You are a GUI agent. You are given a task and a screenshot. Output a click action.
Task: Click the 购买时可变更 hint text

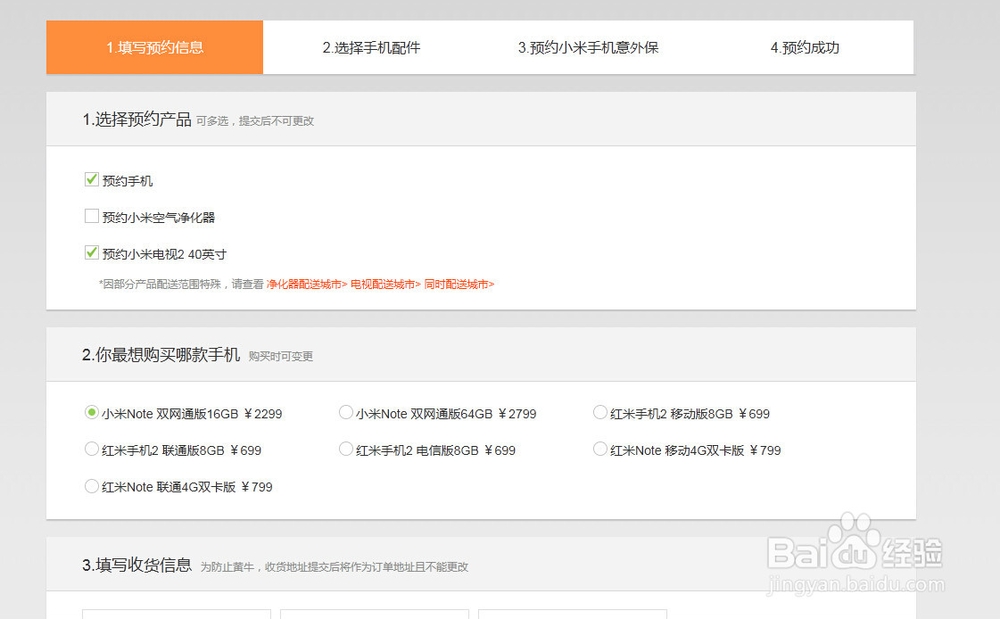tap(281, 356)
